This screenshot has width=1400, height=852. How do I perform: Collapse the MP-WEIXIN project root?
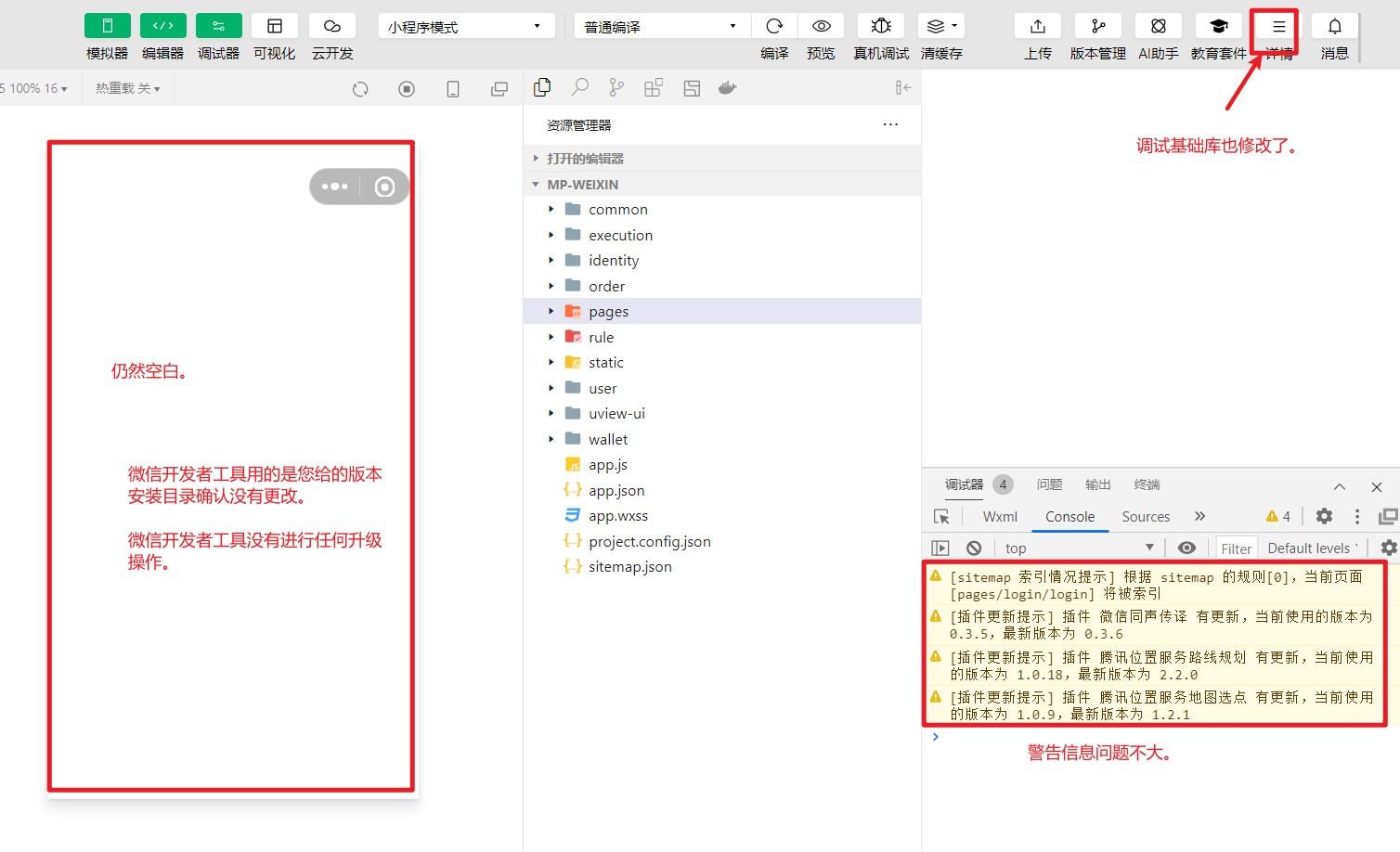(722, 184)
